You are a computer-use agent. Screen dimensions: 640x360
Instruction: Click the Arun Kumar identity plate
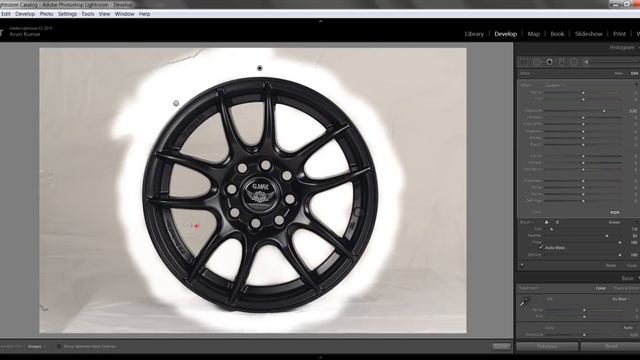pos(25,34)
